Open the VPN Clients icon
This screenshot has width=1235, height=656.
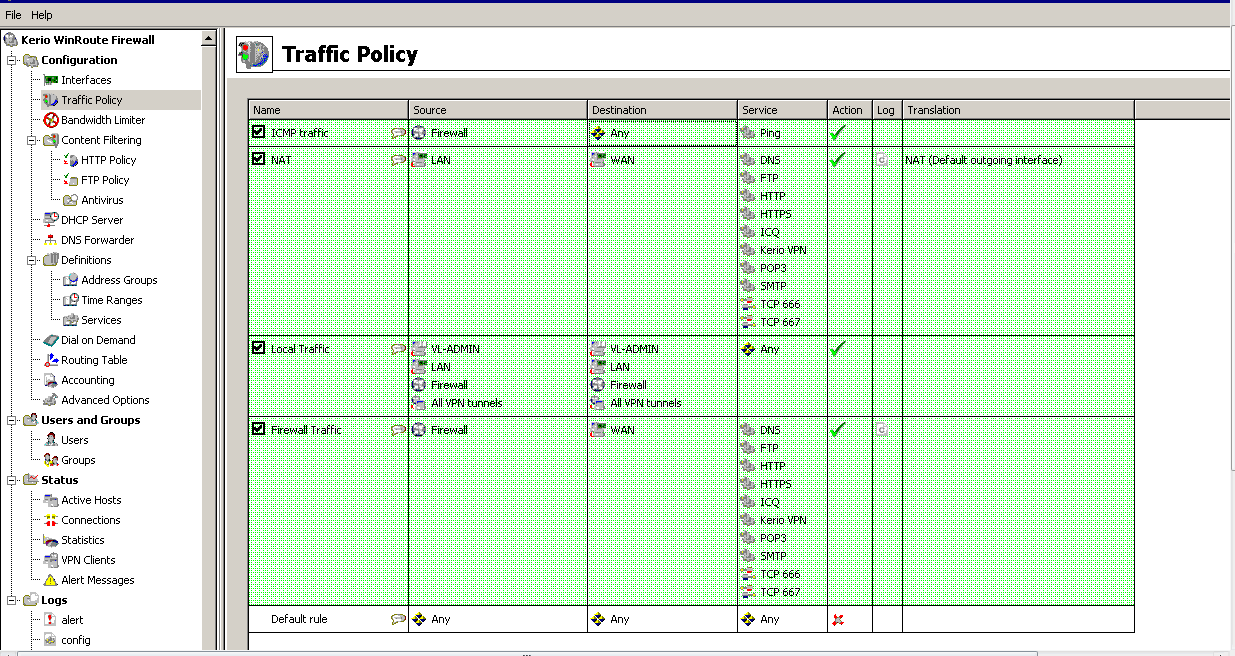click(x=51, y=560)
